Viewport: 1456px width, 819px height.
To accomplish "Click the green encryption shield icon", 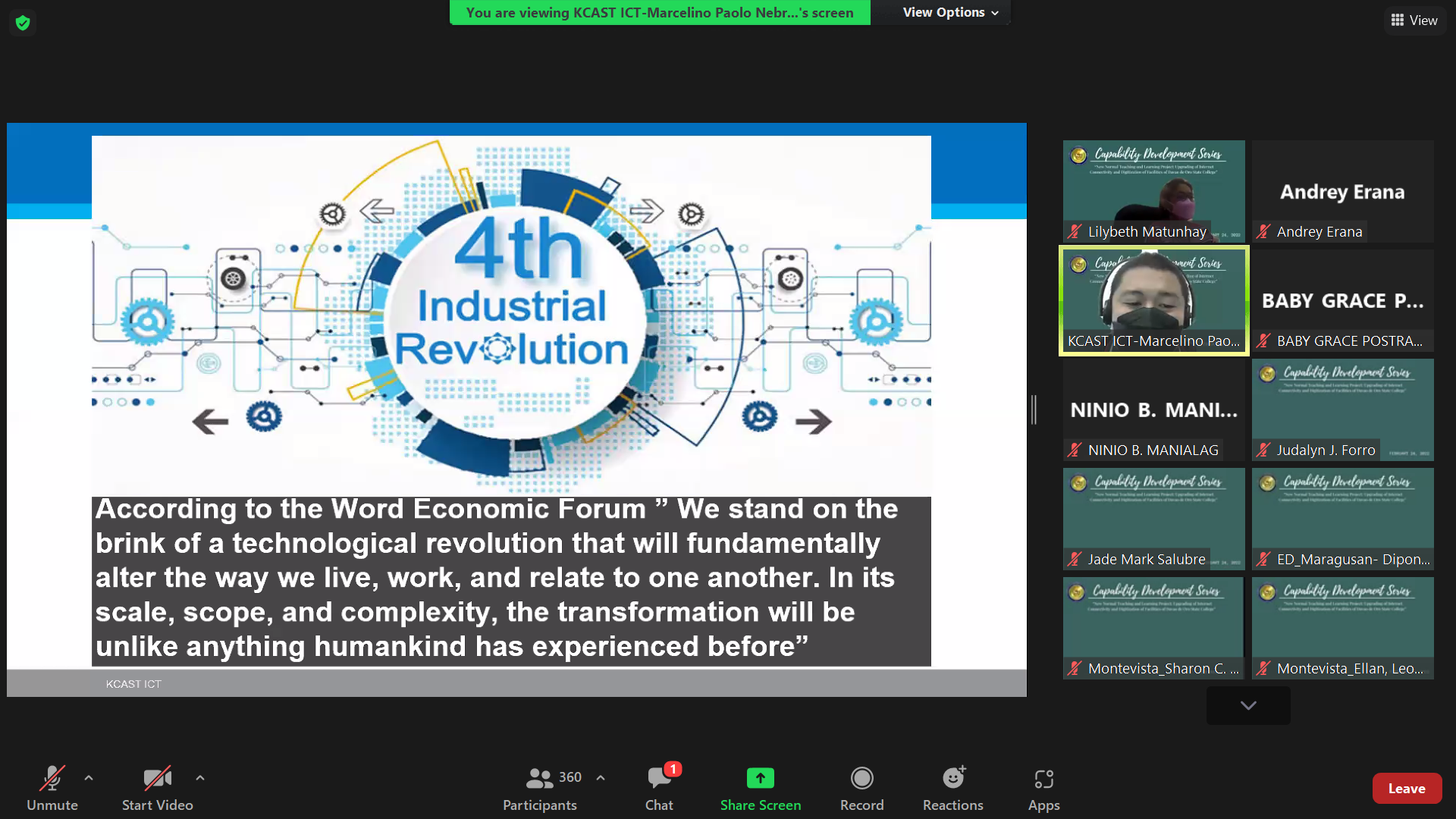I will [23, 23].
